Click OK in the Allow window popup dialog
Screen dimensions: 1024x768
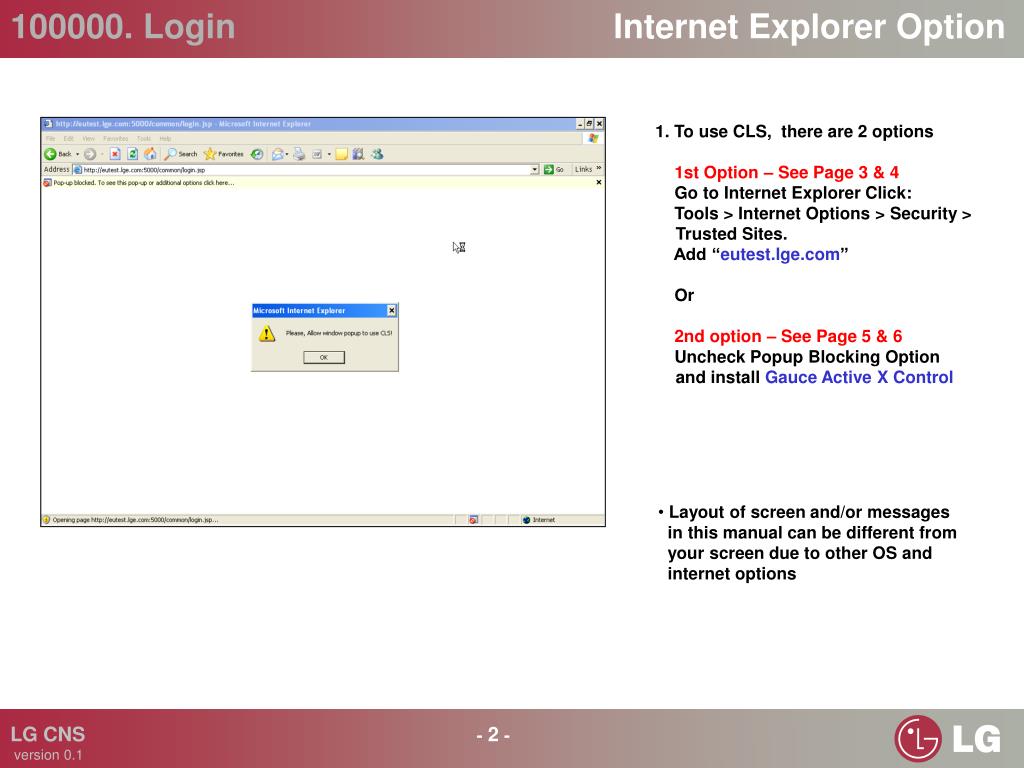click(x=324, y=357)
